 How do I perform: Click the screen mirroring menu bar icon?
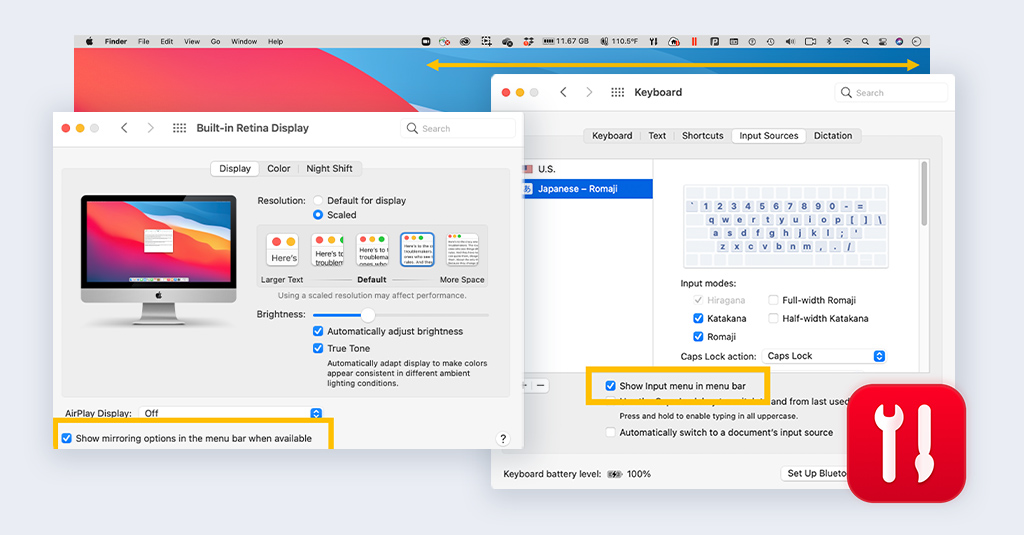coord(810,41)
